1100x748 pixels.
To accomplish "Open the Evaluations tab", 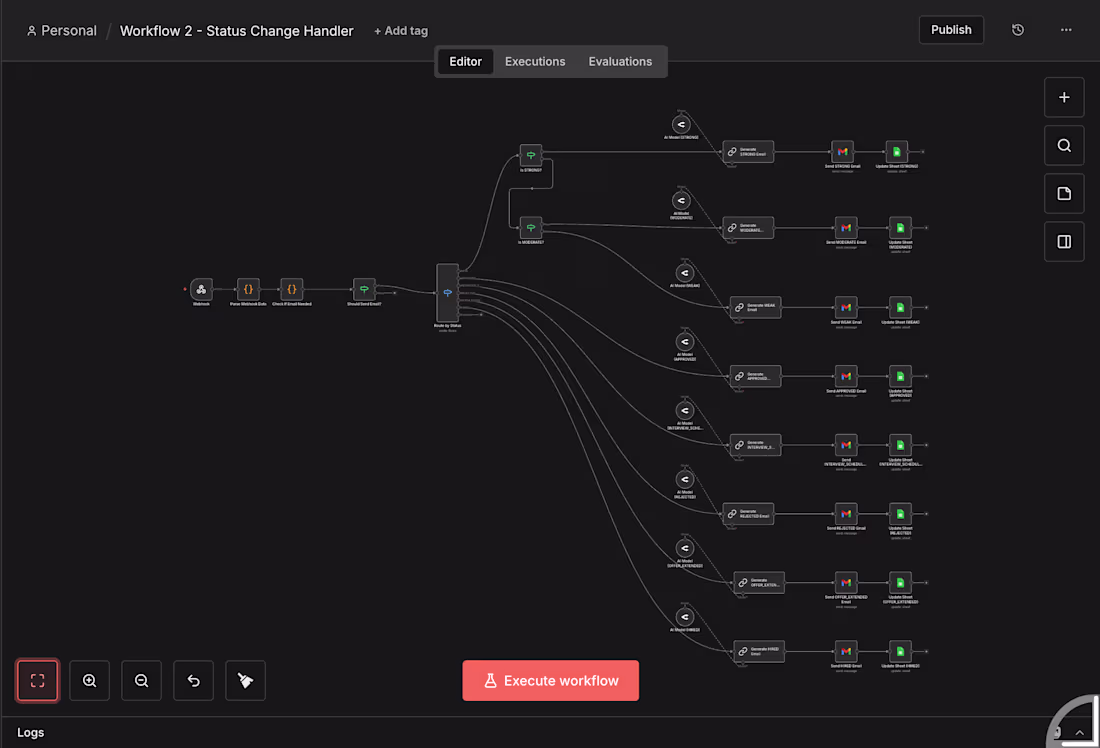I will [620, 61].
